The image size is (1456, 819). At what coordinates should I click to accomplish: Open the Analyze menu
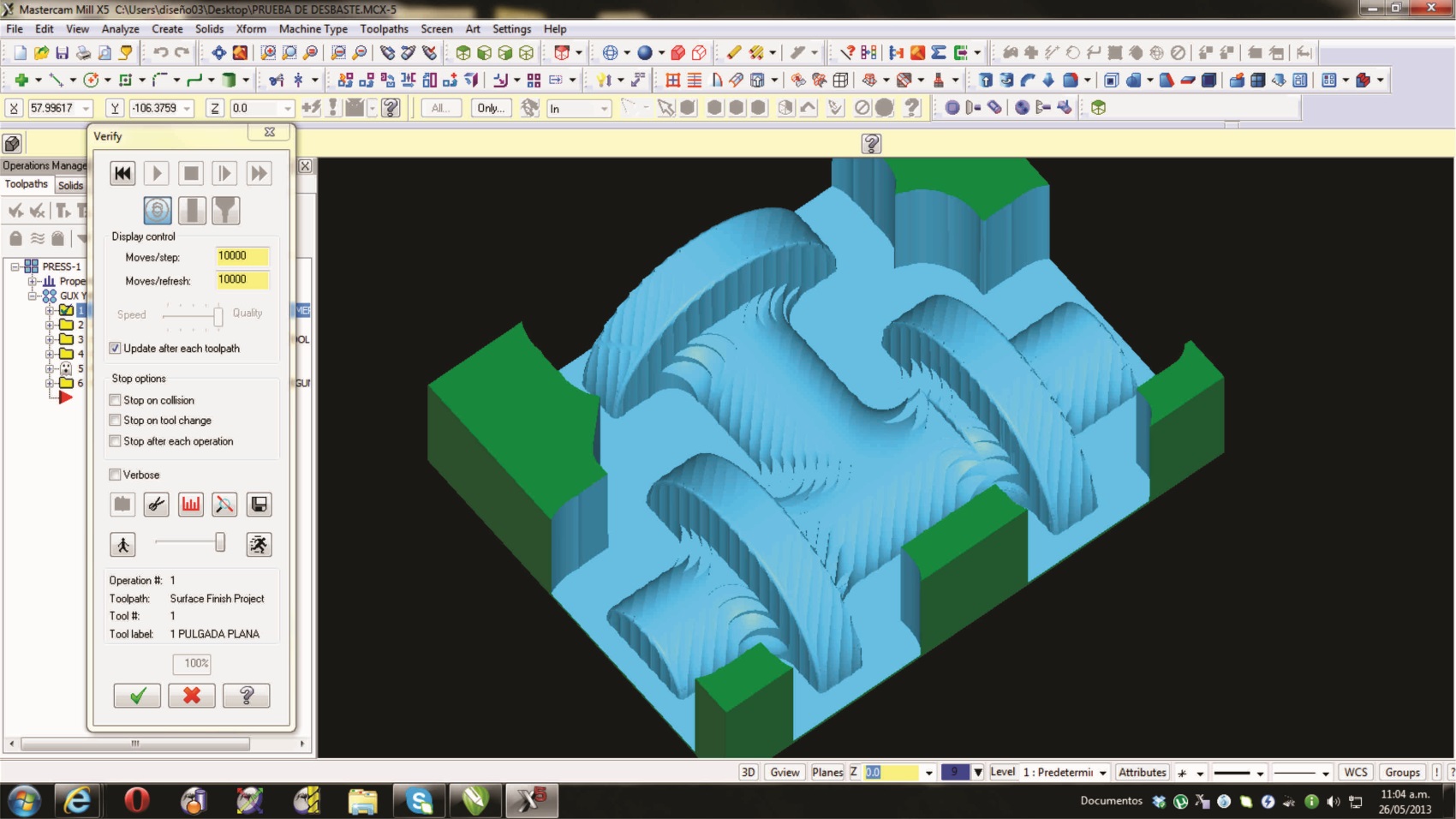point(120,29)
